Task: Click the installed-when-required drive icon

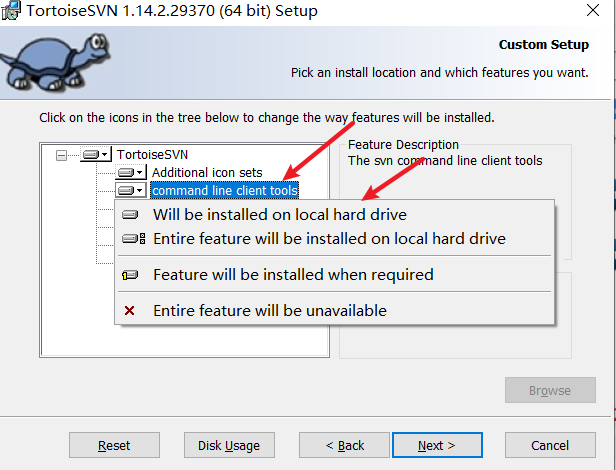Action: (x=130, y=275)
